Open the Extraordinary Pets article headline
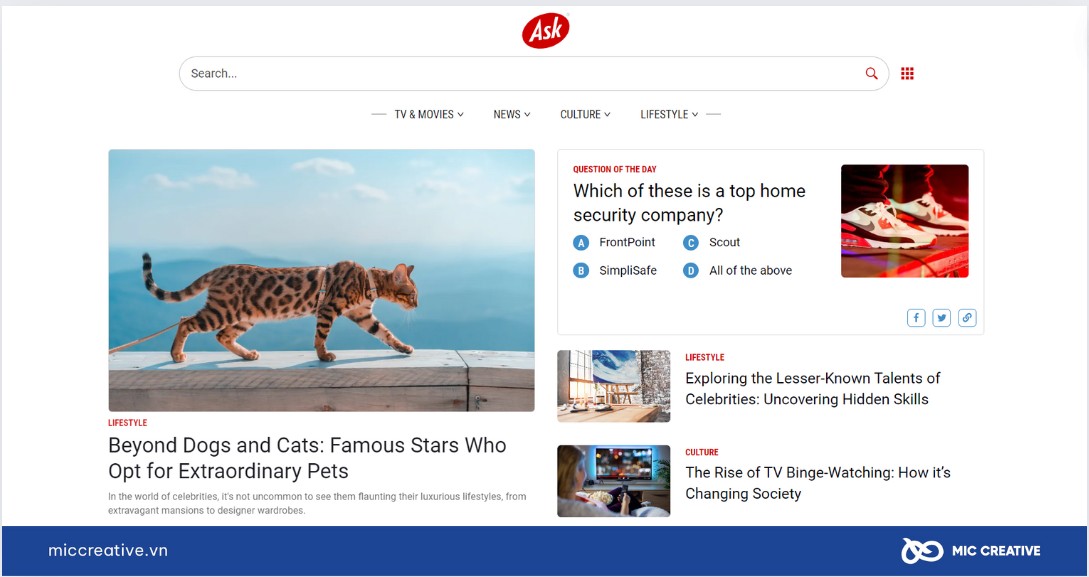This screenshot has height=577, width=1089. [x=307, y=458]
